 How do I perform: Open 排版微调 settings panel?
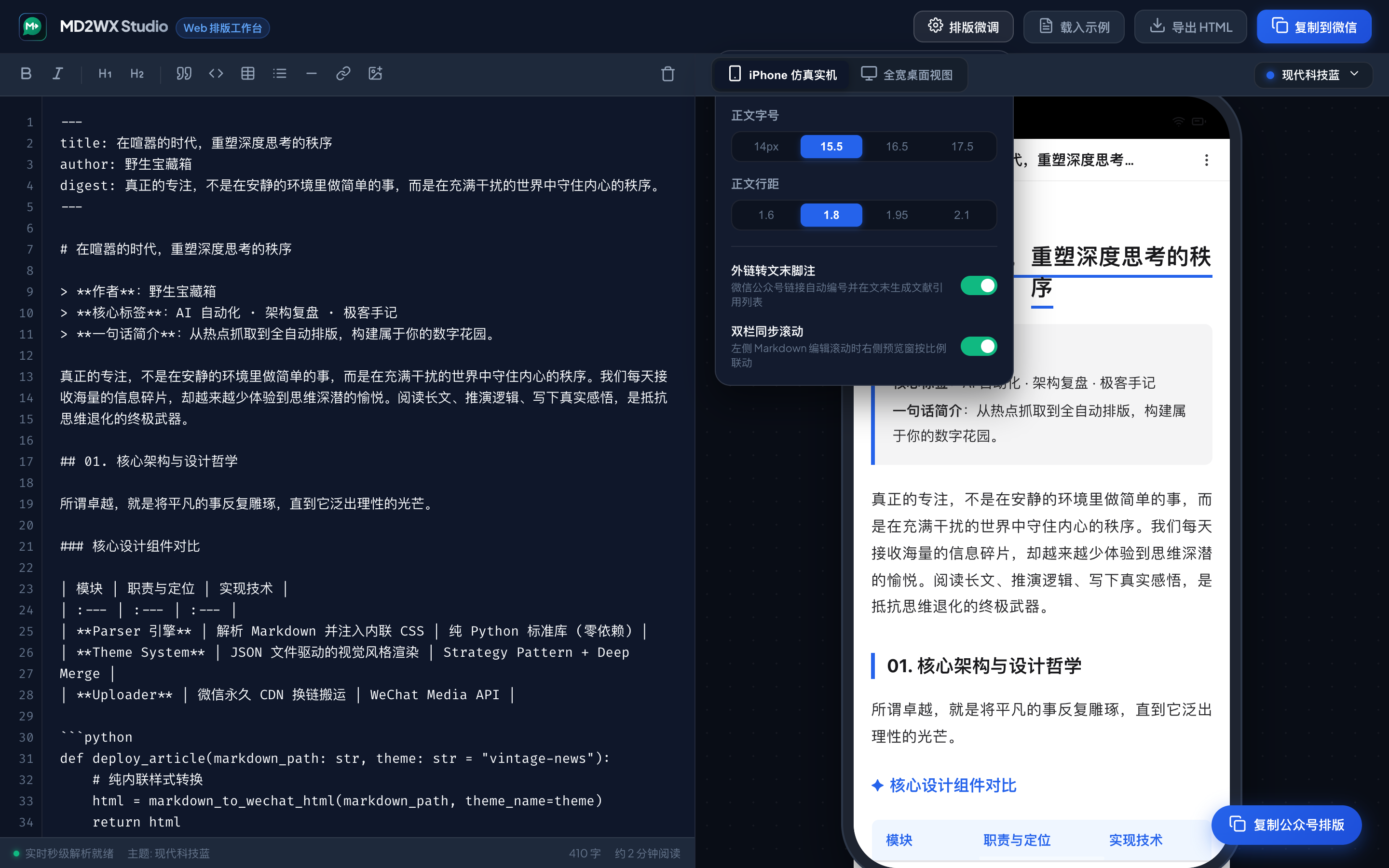(x=963, y=27)
